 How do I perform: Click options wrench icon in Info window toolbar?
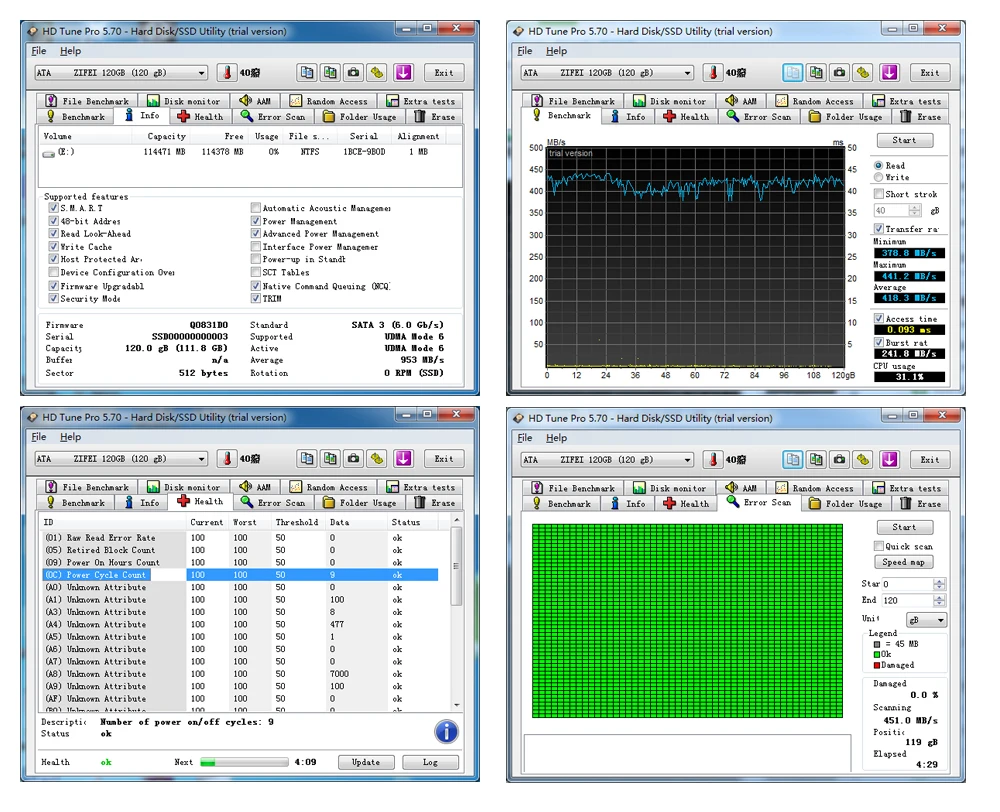377,73
